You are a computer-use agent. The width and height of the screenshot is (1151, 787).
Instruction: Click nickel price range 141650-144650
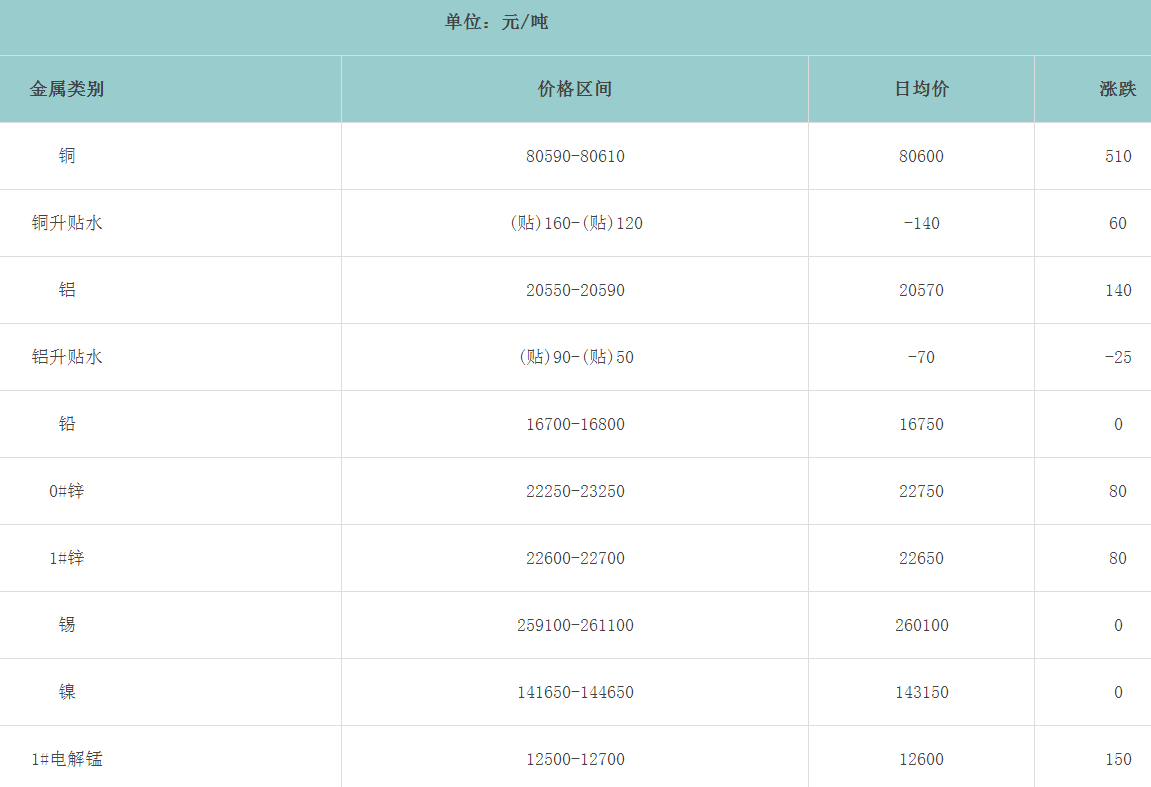point(575,692)
